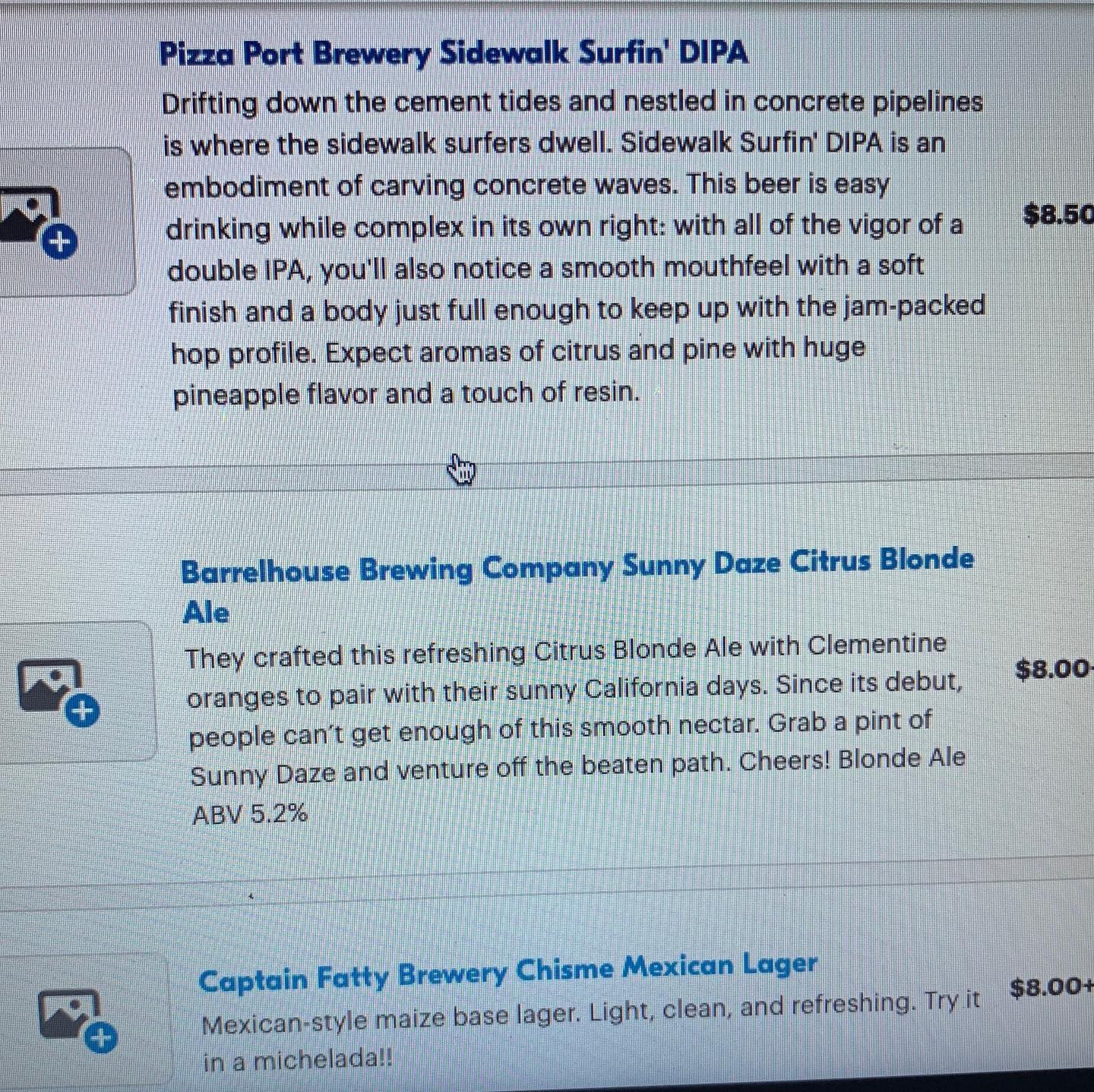Click the Pizza Port thumbnail placeholder box
This screenshot has height=1092, width=1094.
67,221
